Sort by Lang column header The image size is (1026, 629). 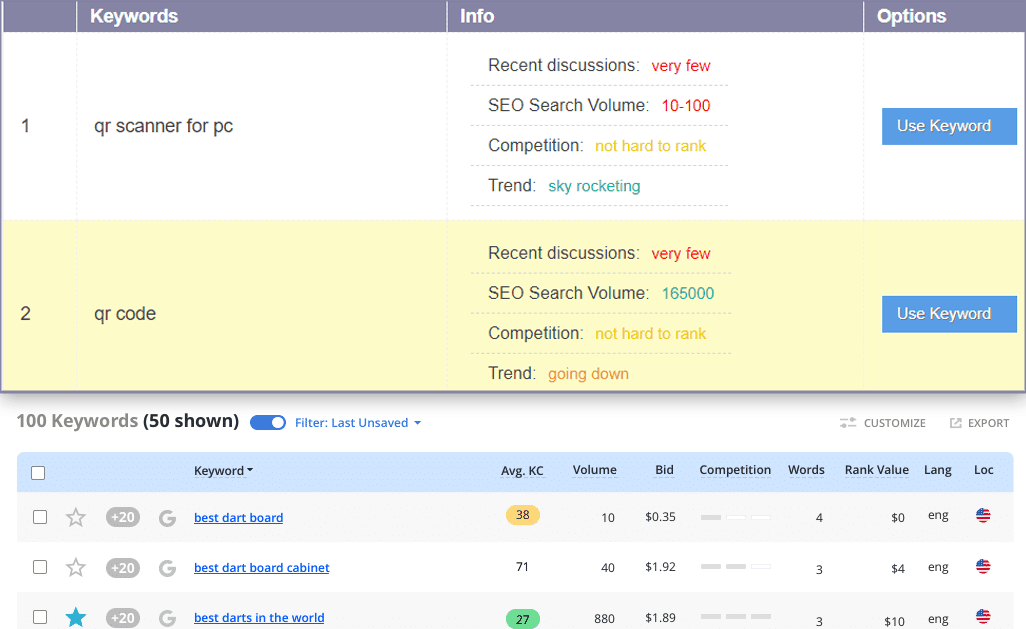click(938, 470)
